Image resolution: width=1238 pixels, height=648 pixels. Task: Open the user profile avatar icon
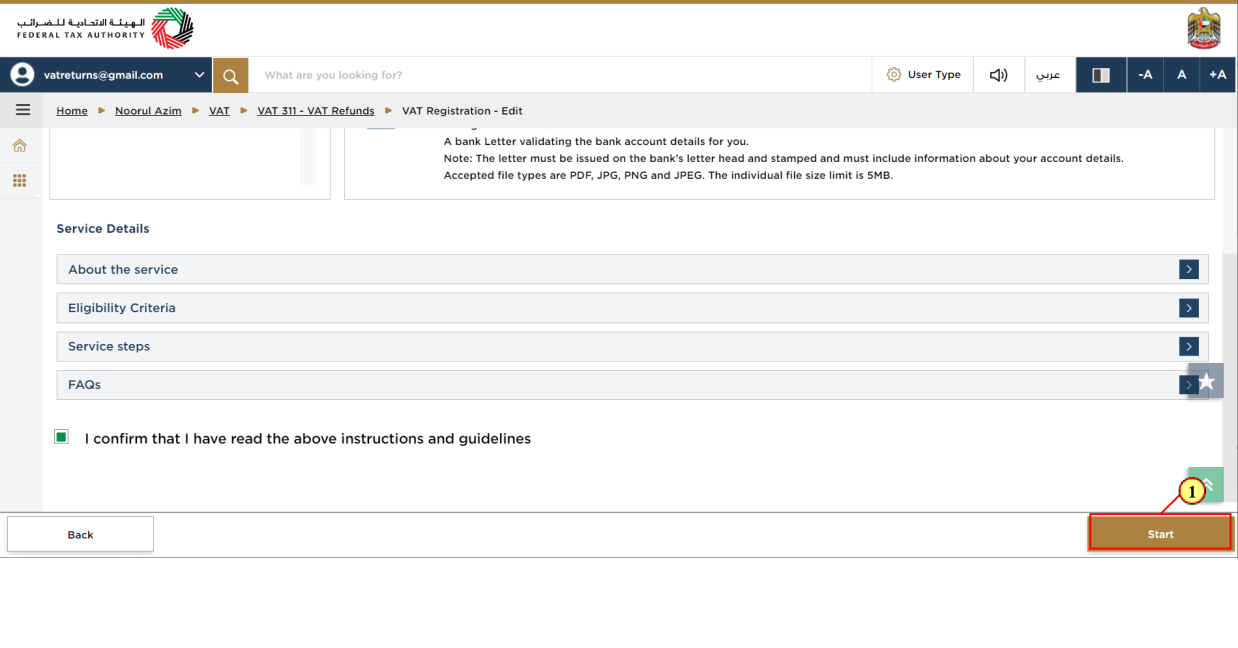21,75
